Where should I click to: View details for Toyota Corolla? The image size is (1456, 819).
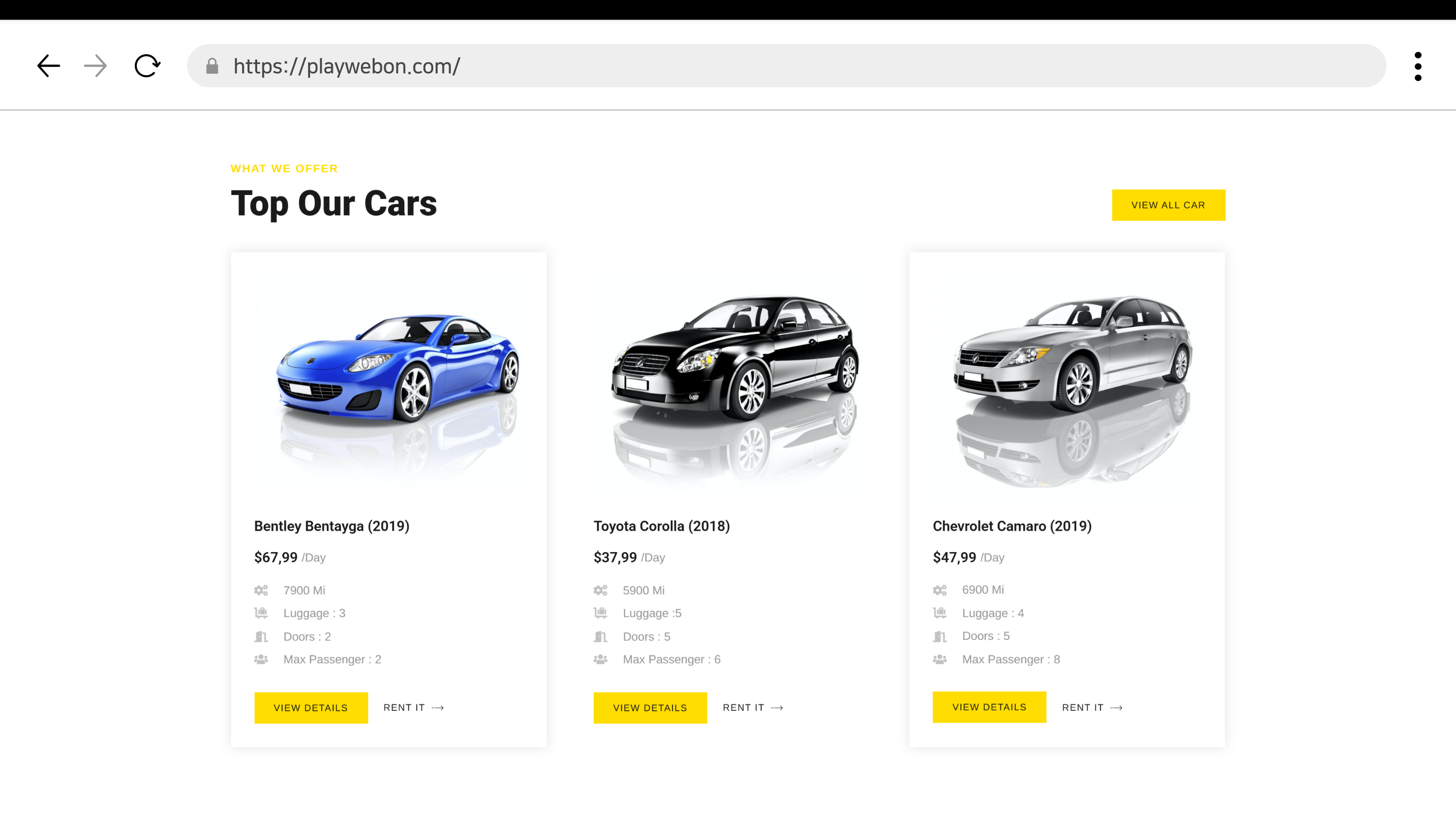[650, 708]
